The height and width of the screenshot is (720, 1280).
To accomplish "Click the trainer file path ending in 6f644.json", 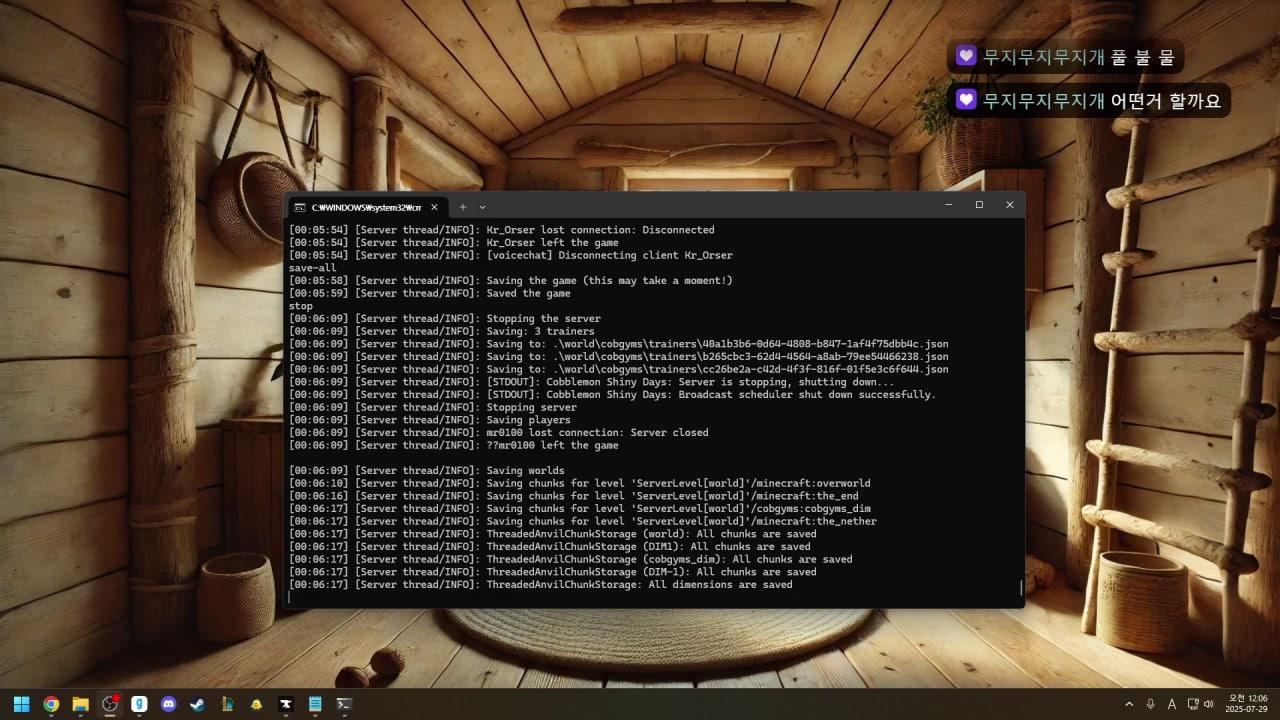I will coord(749,369).
